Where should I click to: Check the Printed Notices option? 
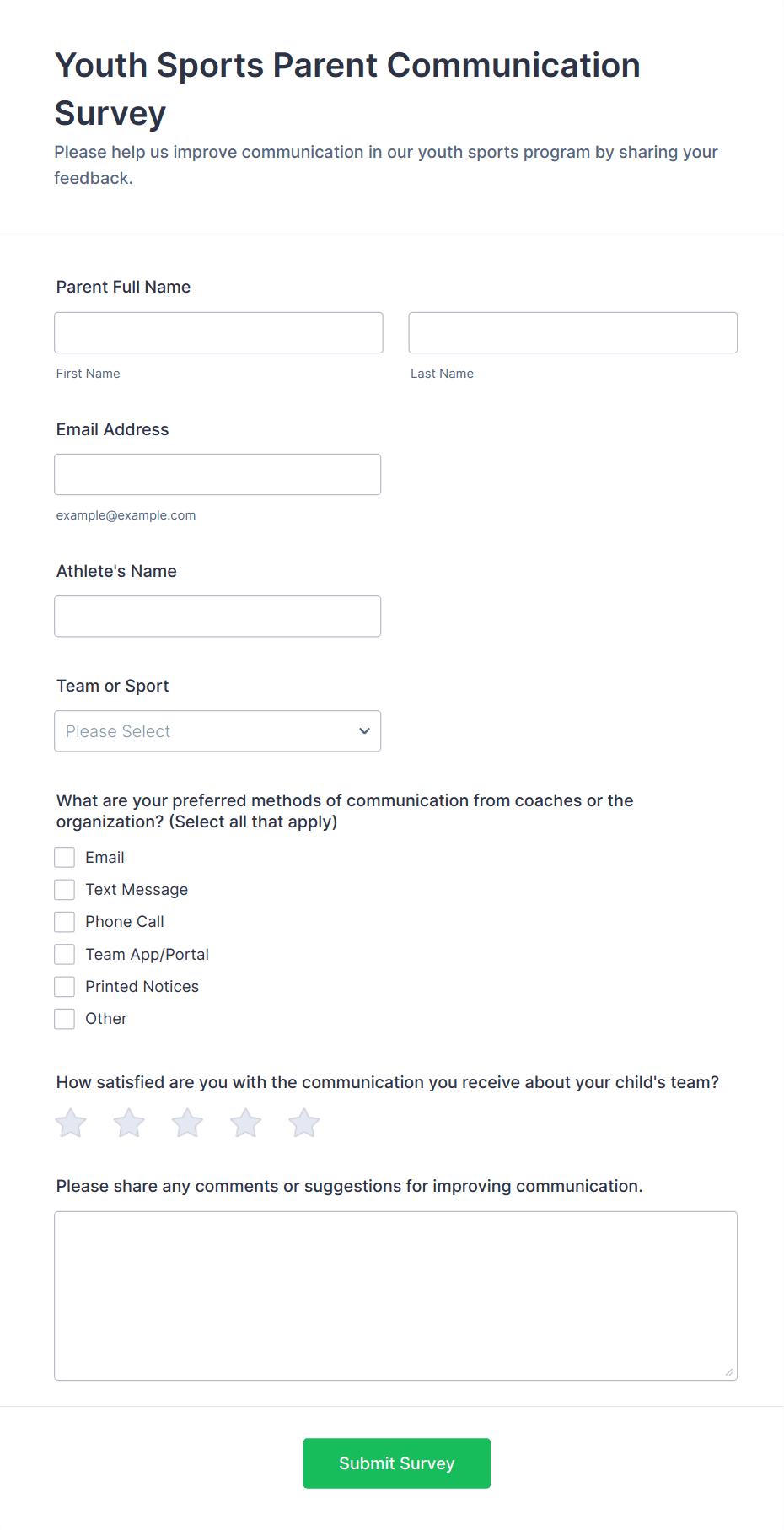point(65,987)
